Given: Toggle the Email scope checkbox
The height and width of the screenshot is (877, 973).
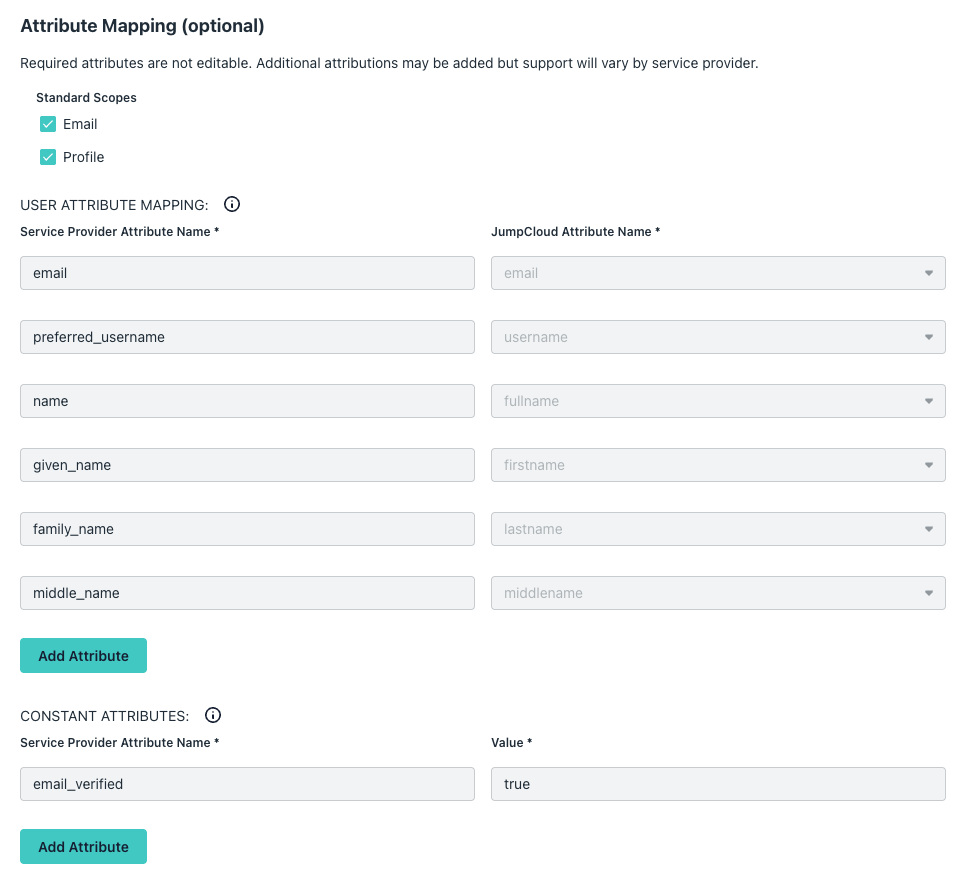Looking at the screenshot, I should [x=48, y=125].
